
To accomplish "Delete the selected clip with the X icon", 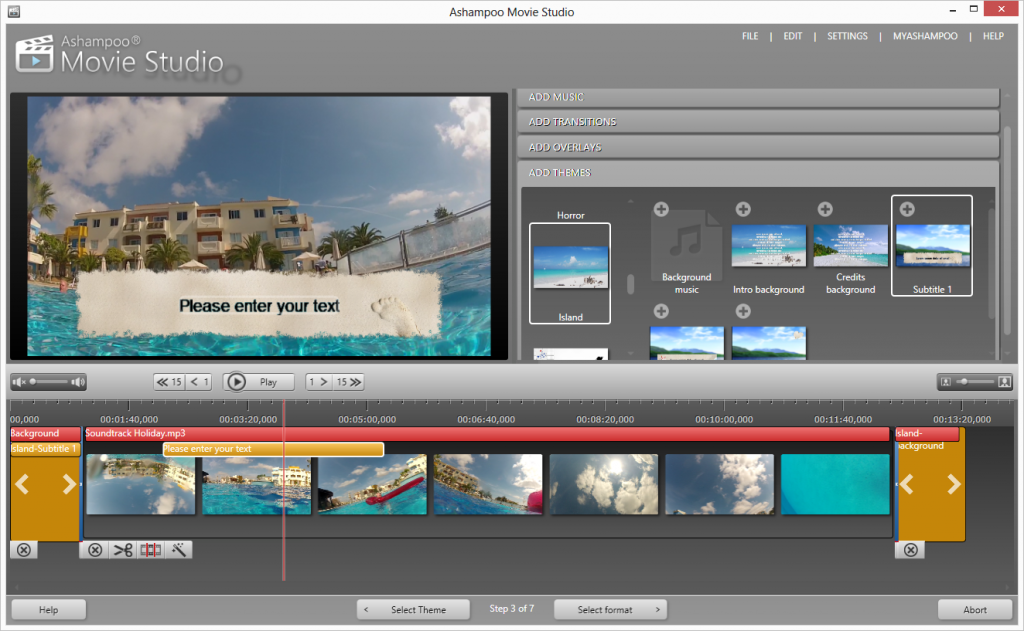I will (x=93, y=549).
